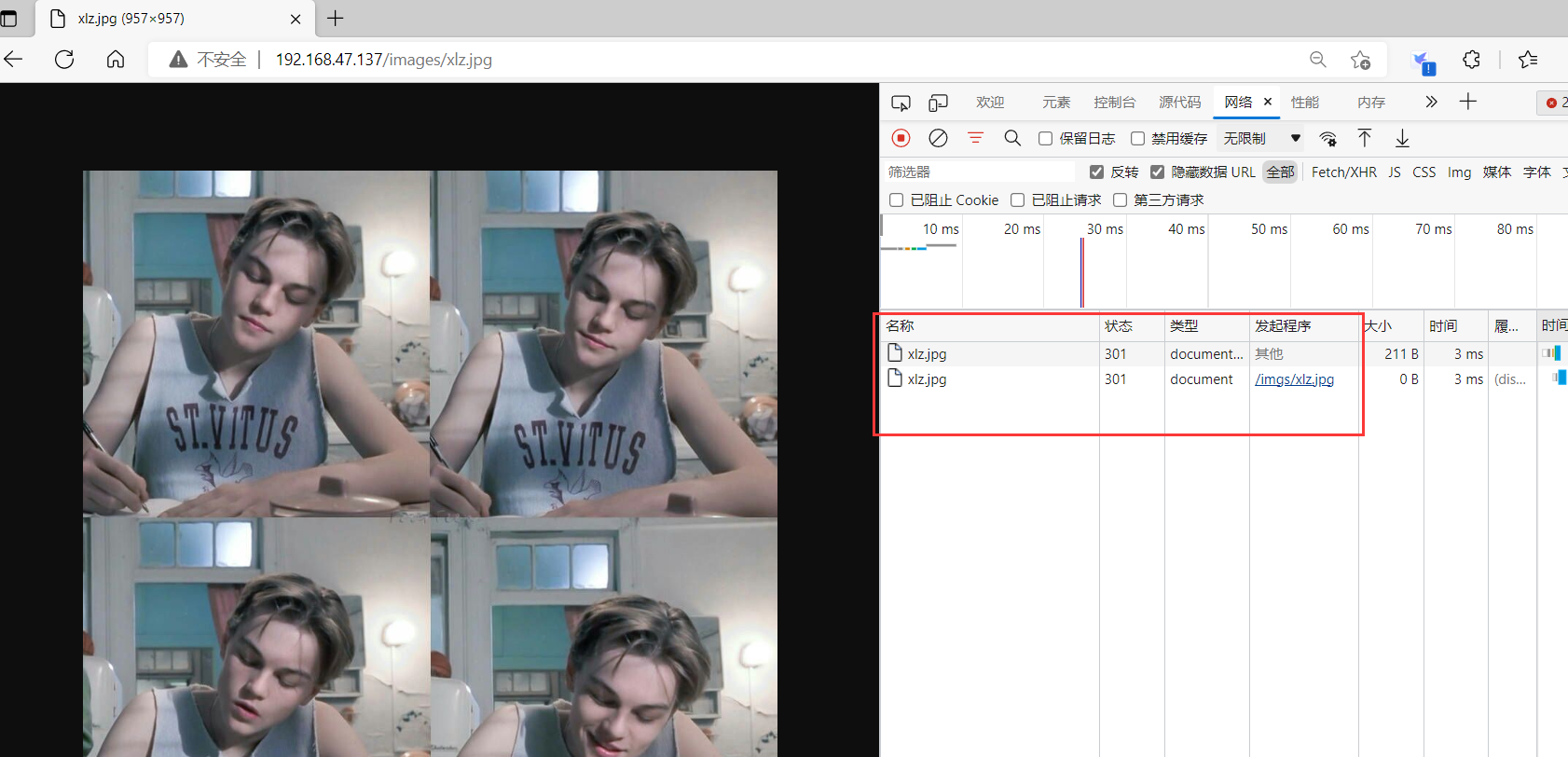Uncheck the 反转 filter checkbox
The height and width of the screenshot is (757, 1568).
click(1097, 172)
